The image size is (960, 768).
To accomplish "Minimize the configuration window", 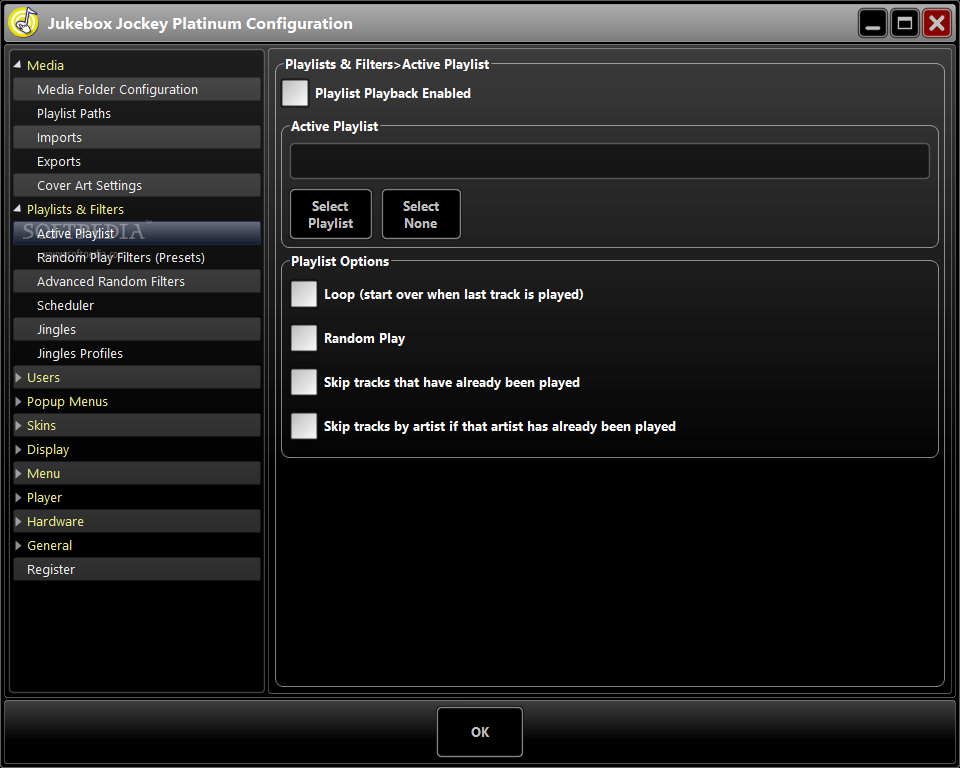I will tap(872, 23).
